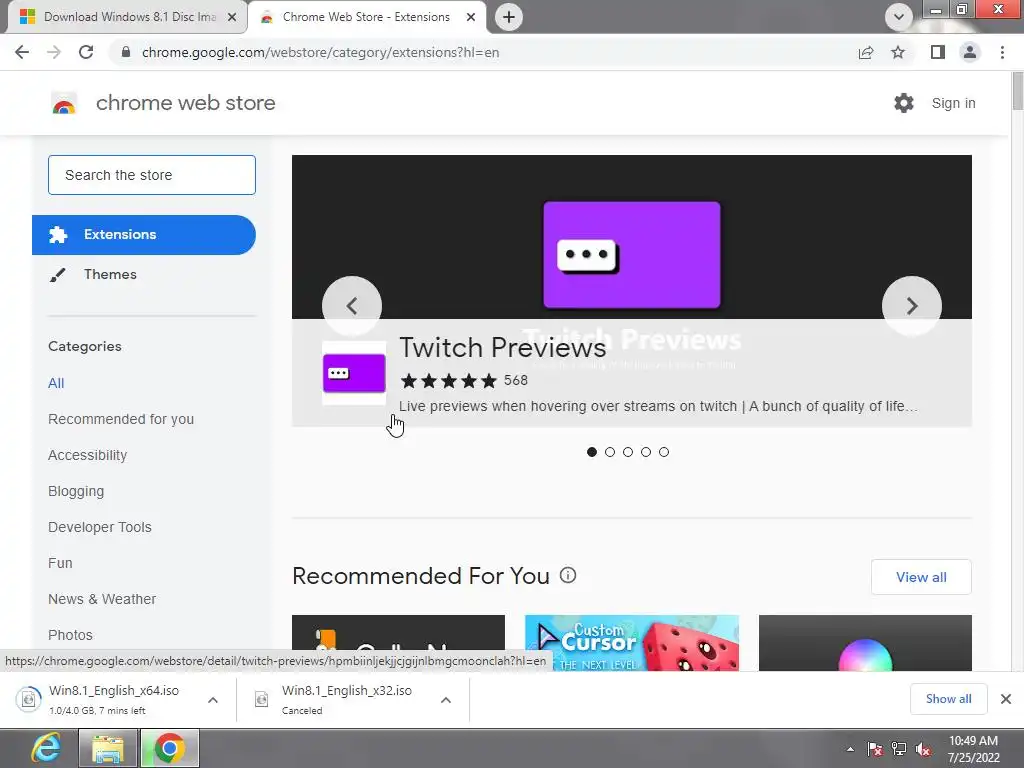Select fifth carousel dot

coord(664,452)
